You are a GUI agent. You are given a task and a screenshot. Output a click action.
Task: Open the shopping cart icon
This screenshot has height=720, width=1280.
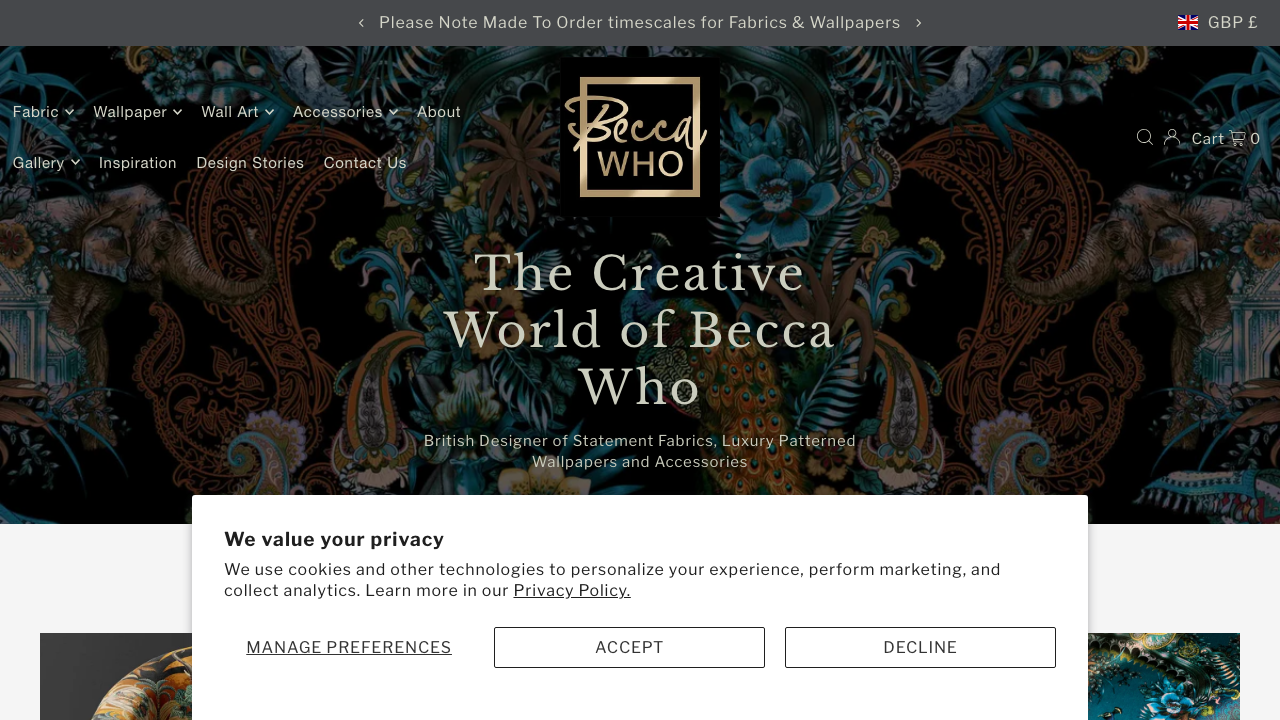pyautogui.click(x=1237, y=137)
